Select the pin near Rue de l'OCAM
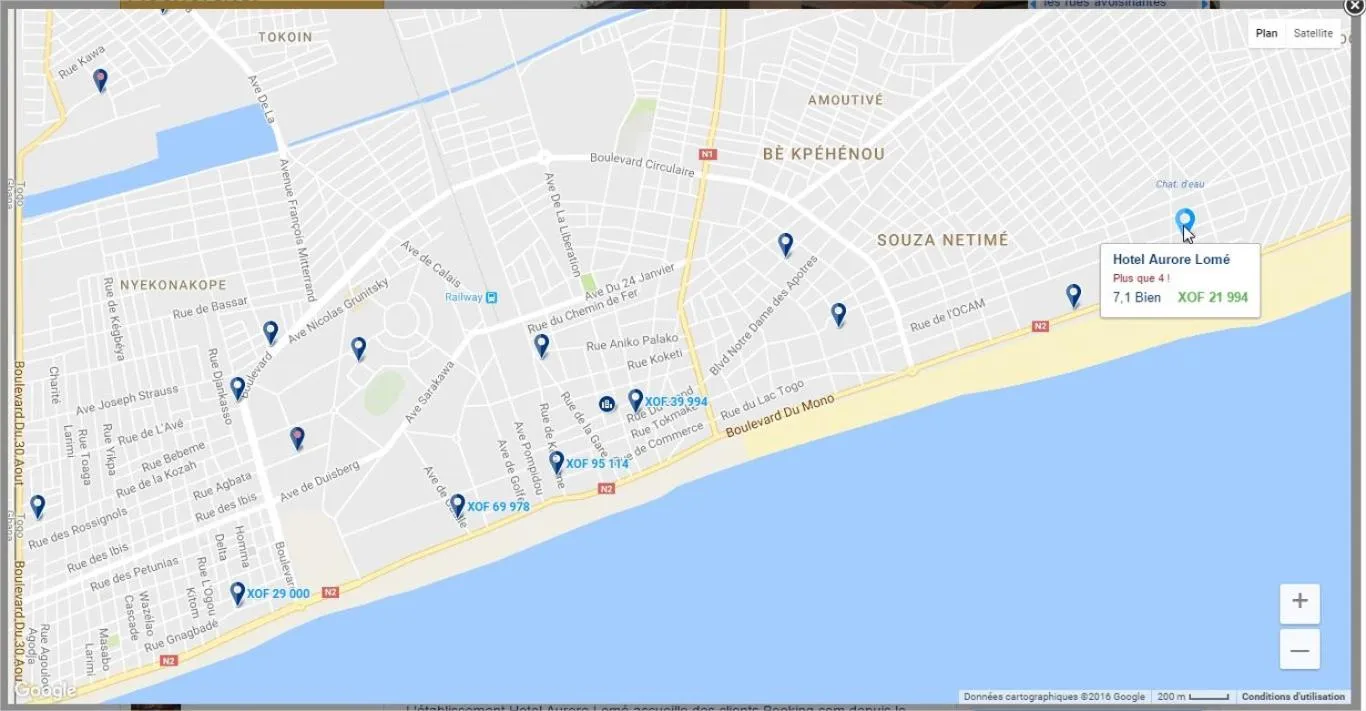Screen dimensions: 1366x711 coord(1073,295)
